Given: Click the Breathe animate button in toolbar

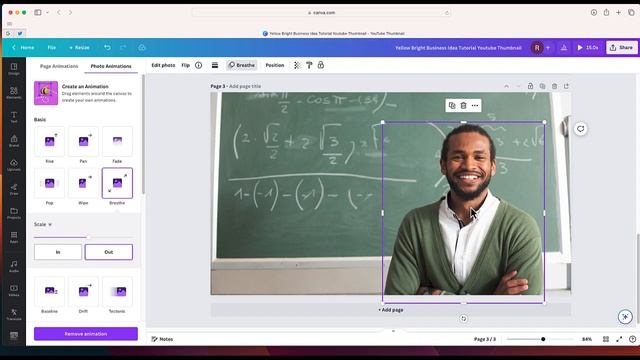Looking at the screenshot, I should click(242, 65).
